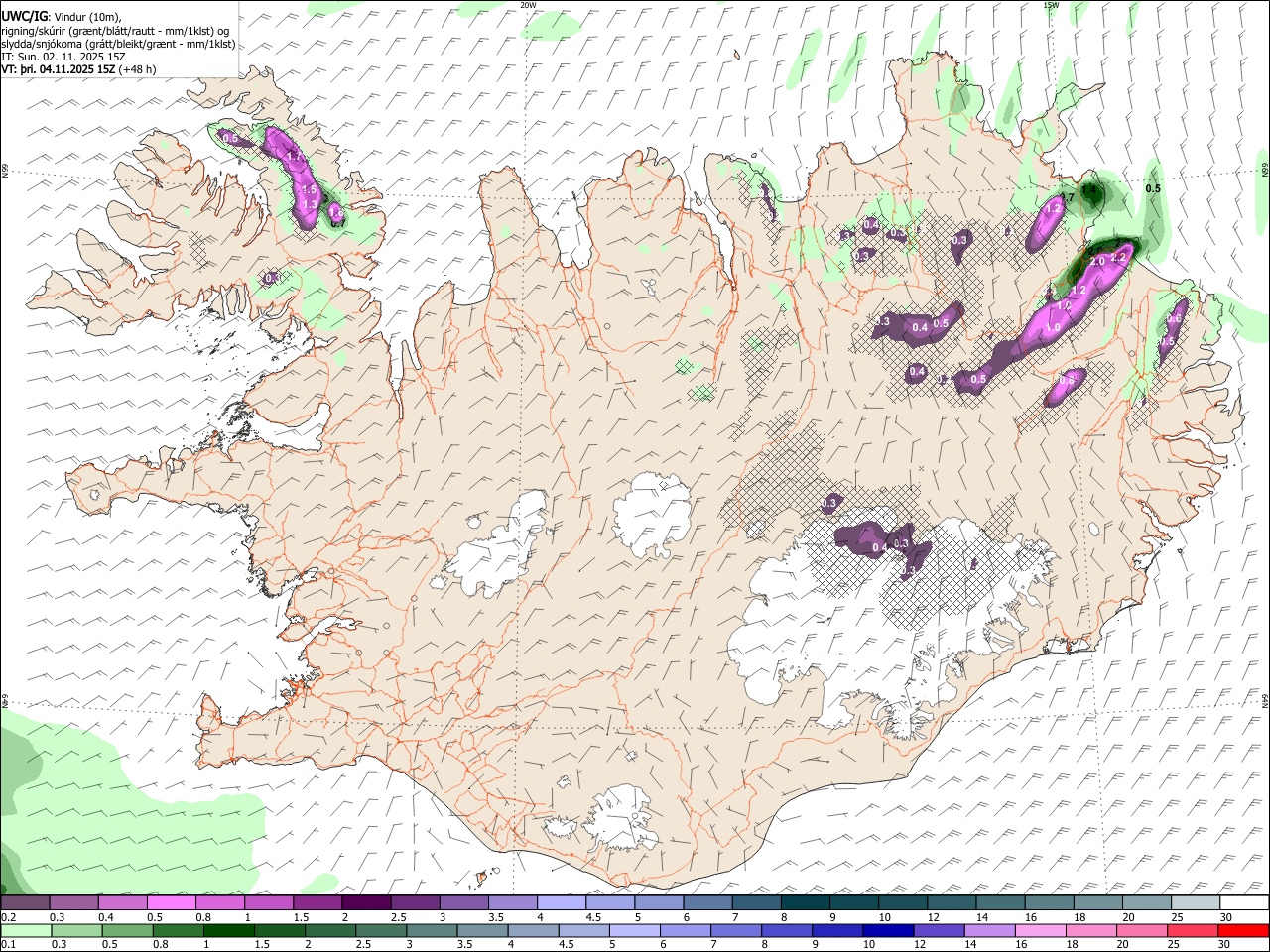Click the 0.1 label under the legend
The image size is (1270, 952).
pyautogui.click(x=8, y=944)
